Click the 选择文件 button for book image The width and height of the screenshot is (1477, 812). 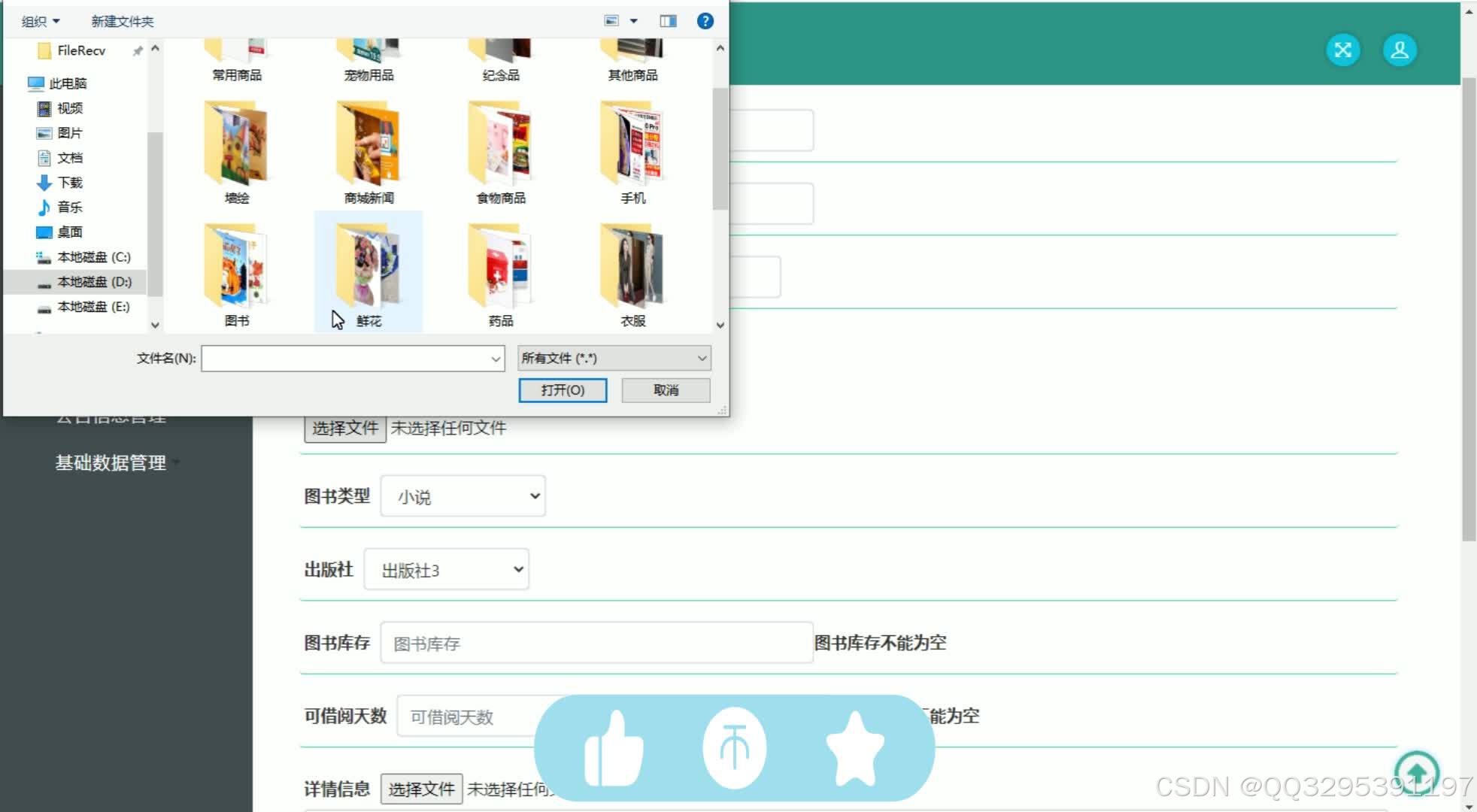[345, 428]
